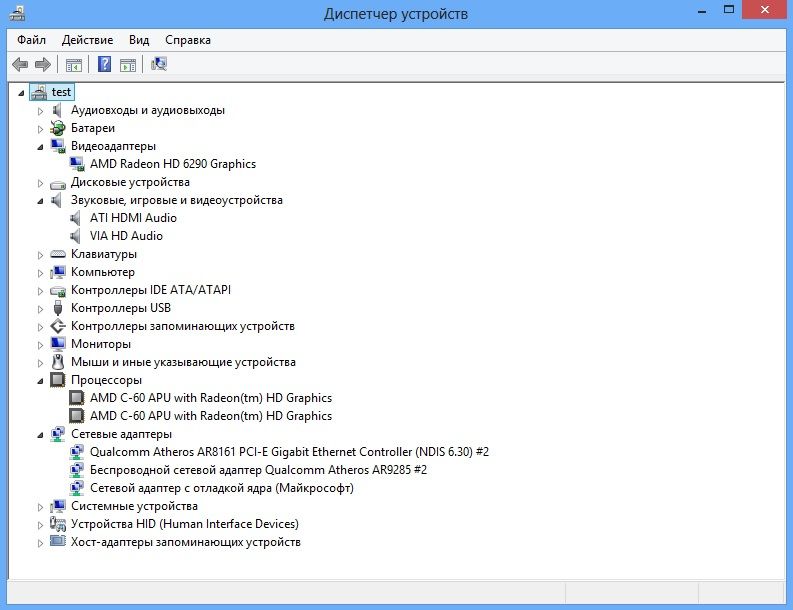Click the display icon beside Видеоадаптеры

pyautogui.click(x=58, y=146)
